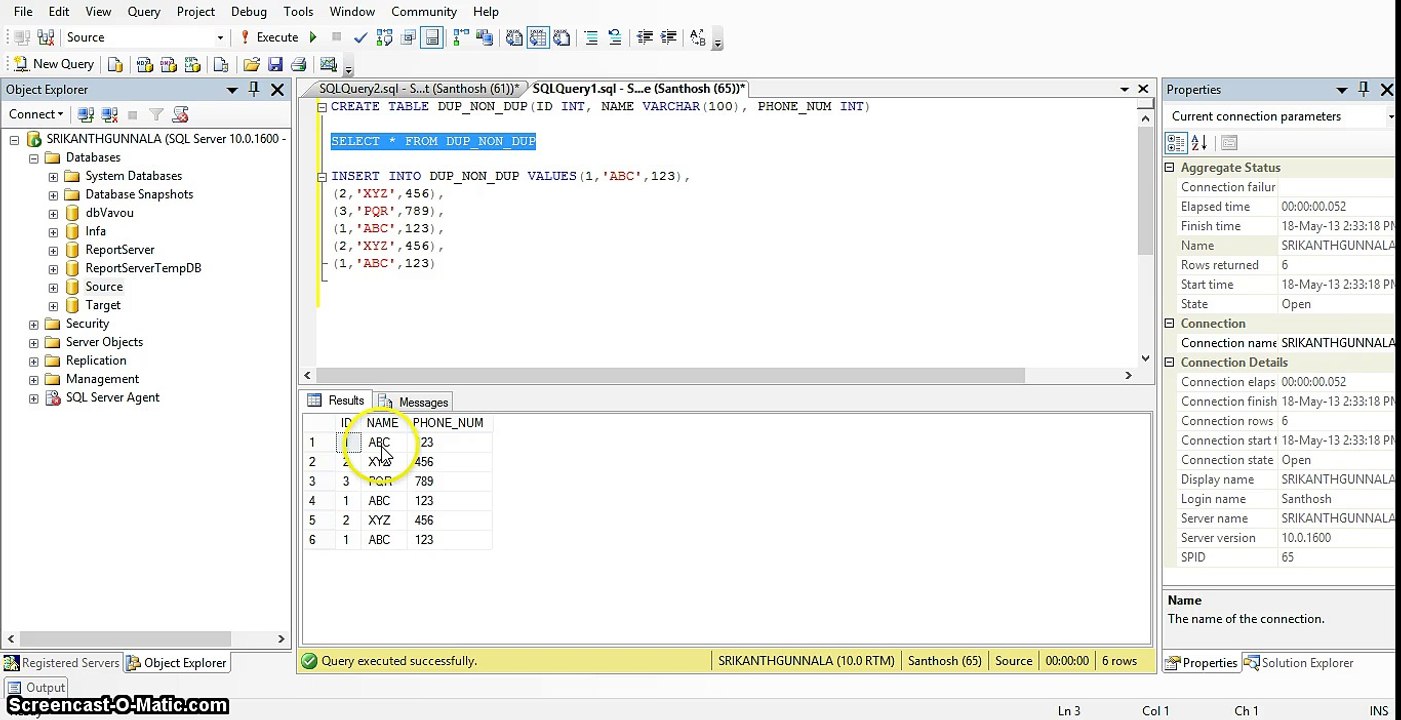This screenshot has width=1401, height=720.
Task: Click the Database Engine Query icon
Action: pyautogui.click(x=115, y=64)
